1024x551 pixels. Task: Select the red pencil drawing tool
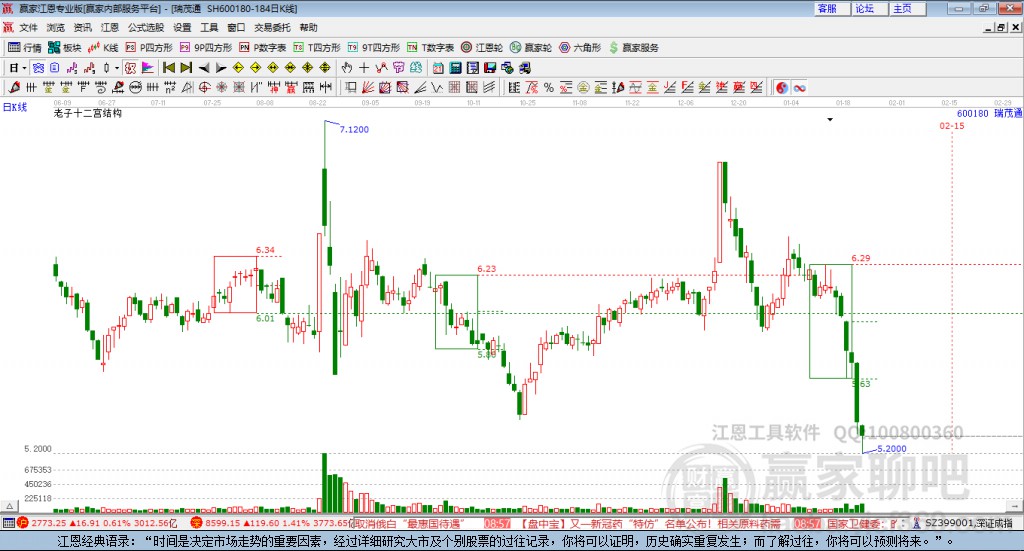[14, 87]
